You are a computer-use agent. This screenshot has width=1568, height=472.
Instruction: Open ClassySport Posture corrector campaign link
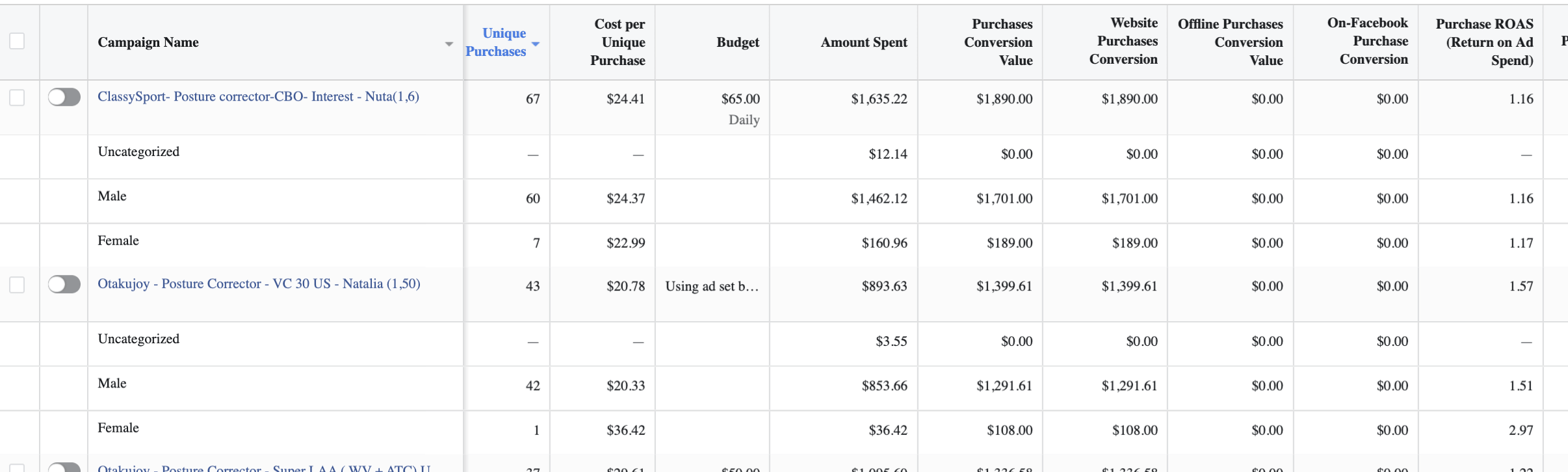coord(258,97)
